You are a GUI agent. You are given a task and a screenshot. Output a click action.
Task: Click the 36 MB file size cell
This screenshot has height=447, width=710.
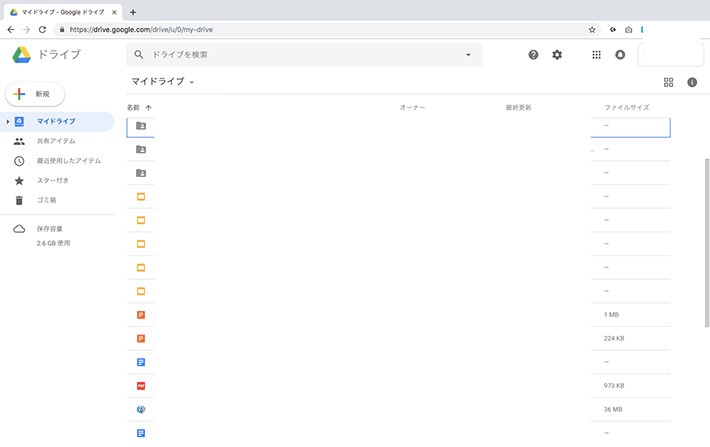point(613,409)
